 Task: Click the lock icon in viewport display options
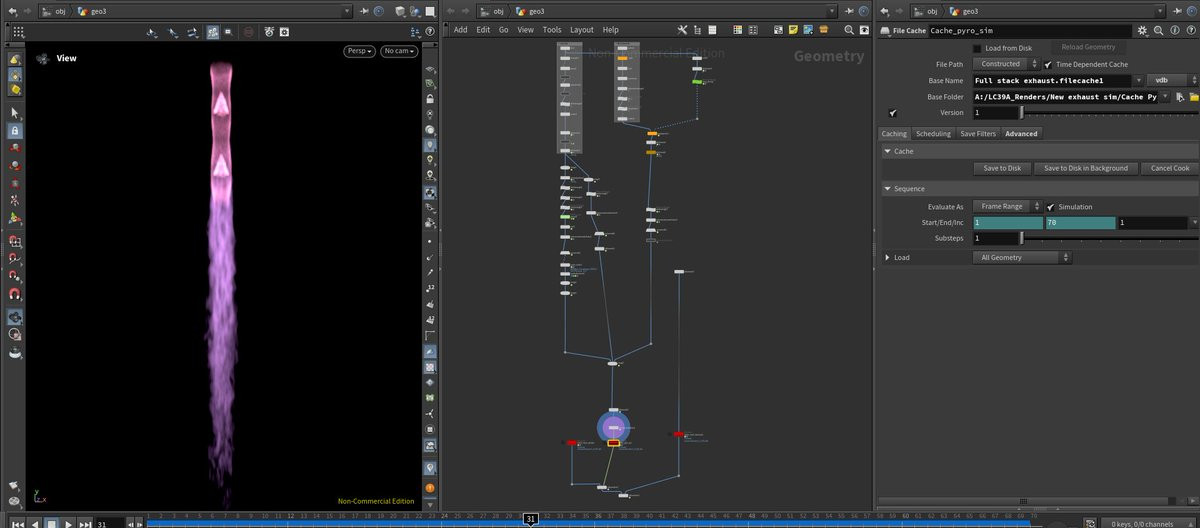coord(430,100)
